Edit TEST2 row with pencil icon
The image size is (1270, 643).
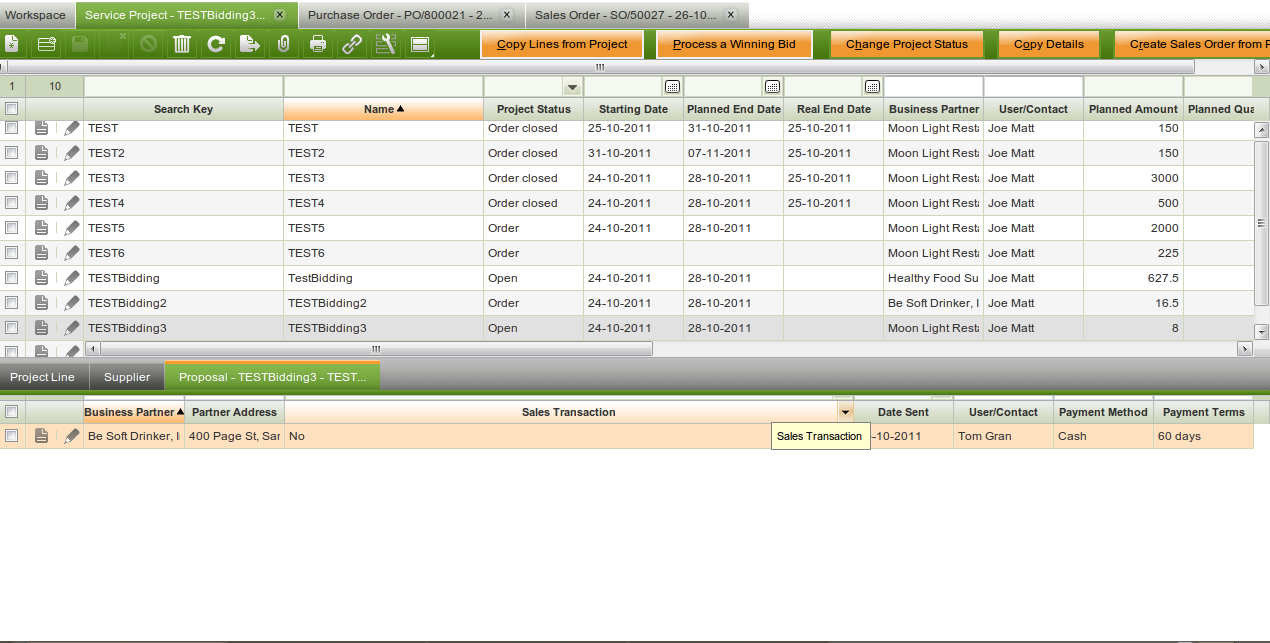tap(71, 153)
